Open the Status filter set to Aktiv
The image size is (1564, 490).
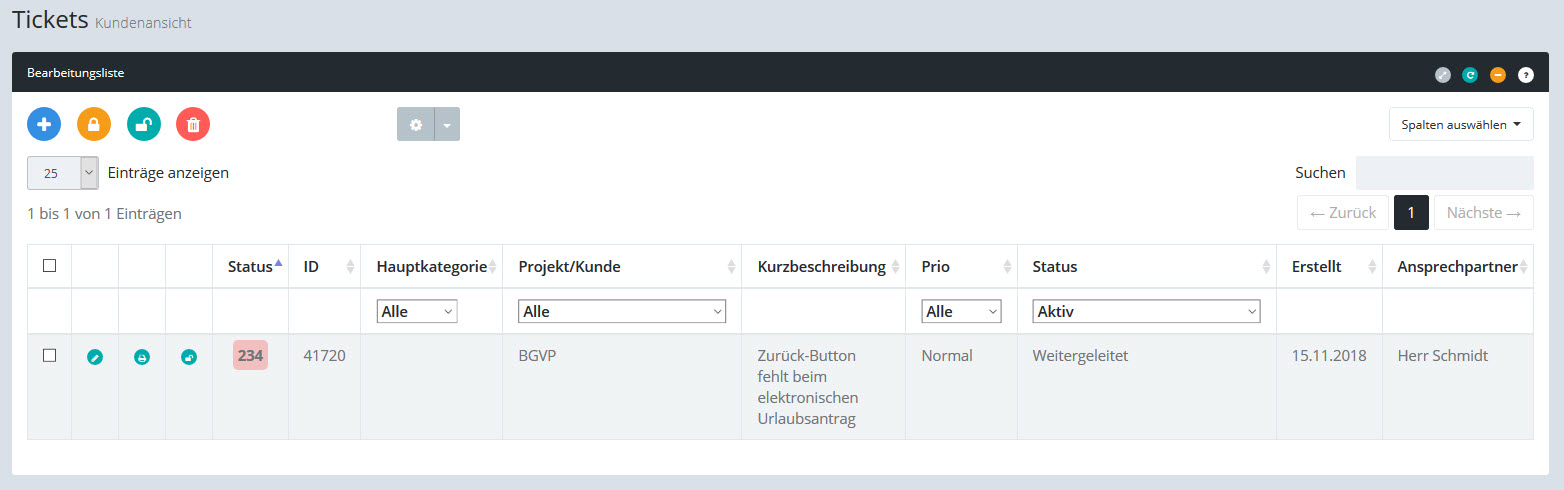tap(1146, 312)
